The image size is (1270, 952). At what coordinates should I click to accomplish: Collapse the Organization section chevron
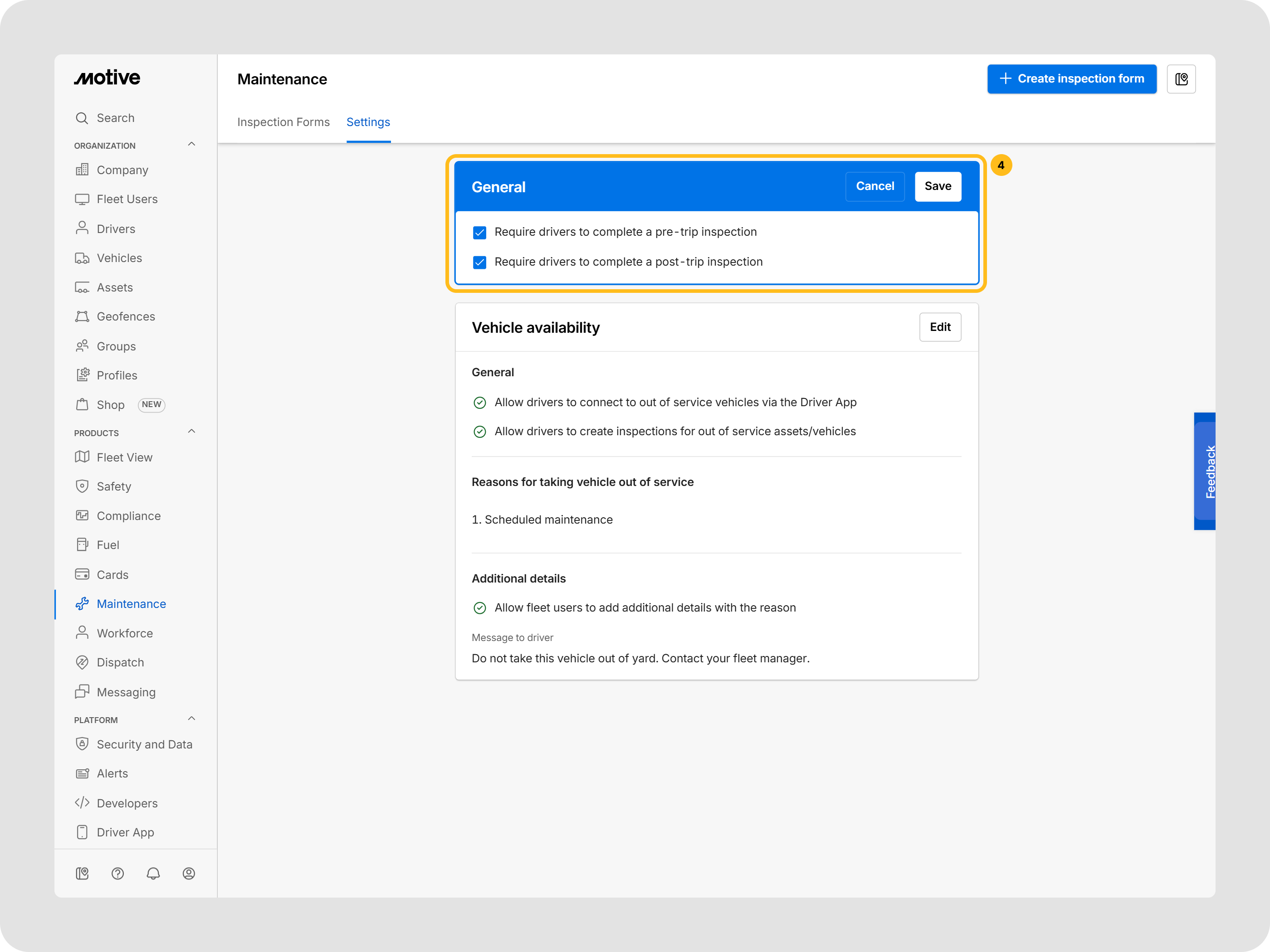pos(192,145)
